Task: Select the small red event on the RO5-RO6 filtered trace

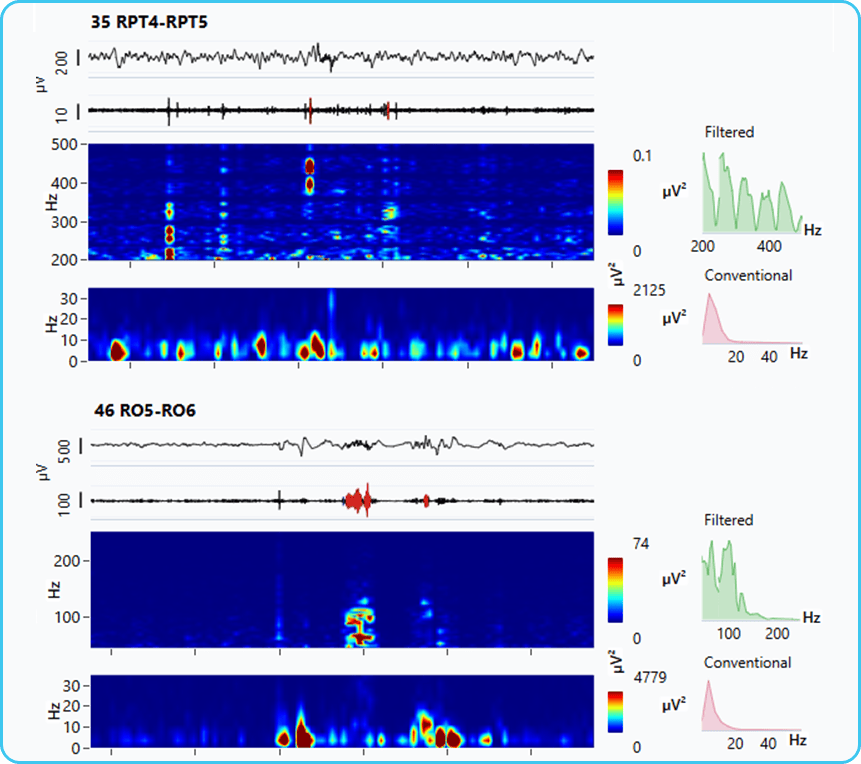Action: 426,500
